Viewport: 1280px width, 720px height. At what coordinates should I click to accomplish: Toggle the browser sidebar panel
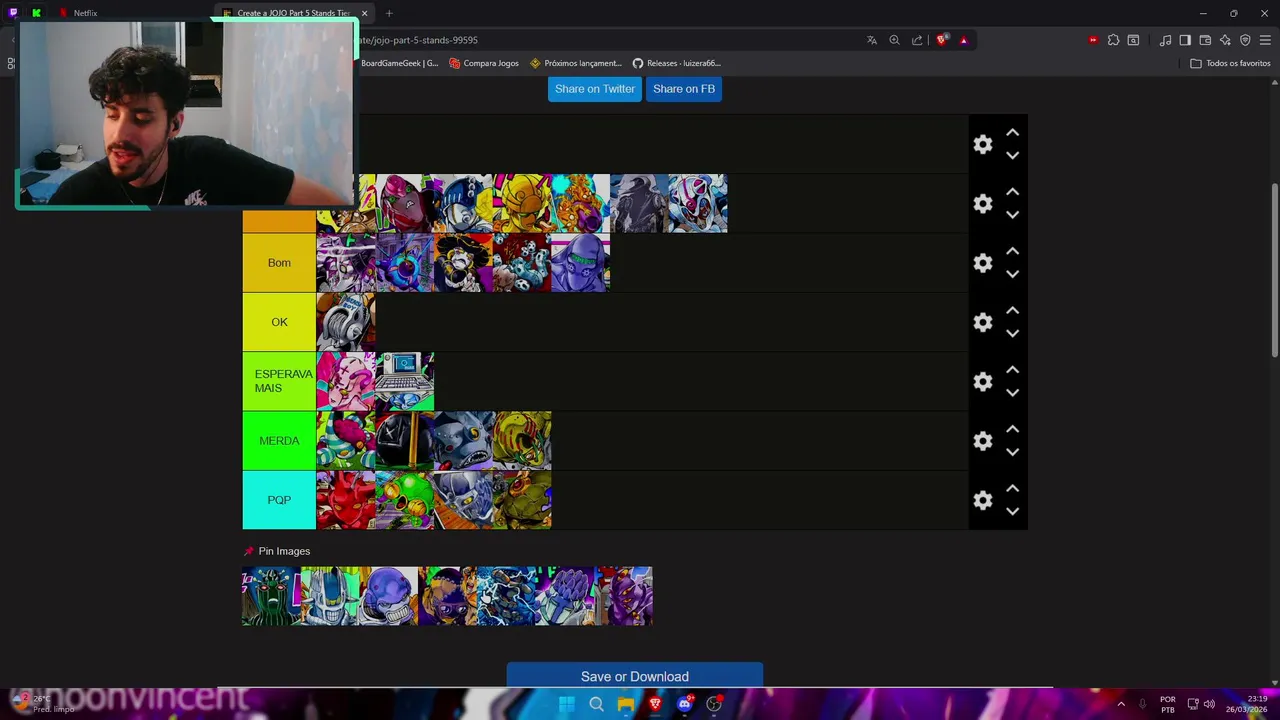pyautogui.click(x=1185, y=40)
